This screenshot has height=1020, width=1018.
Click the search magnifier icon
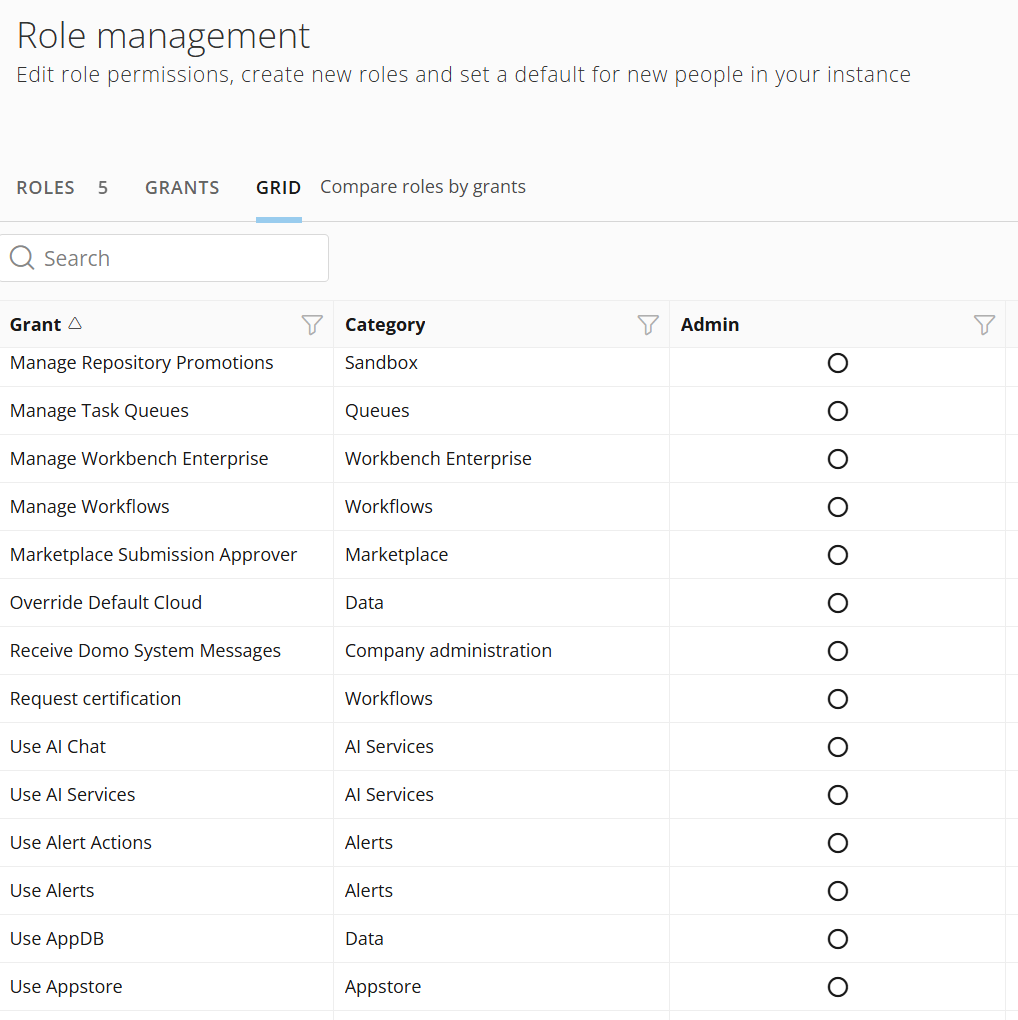click(x=22, y=258)
